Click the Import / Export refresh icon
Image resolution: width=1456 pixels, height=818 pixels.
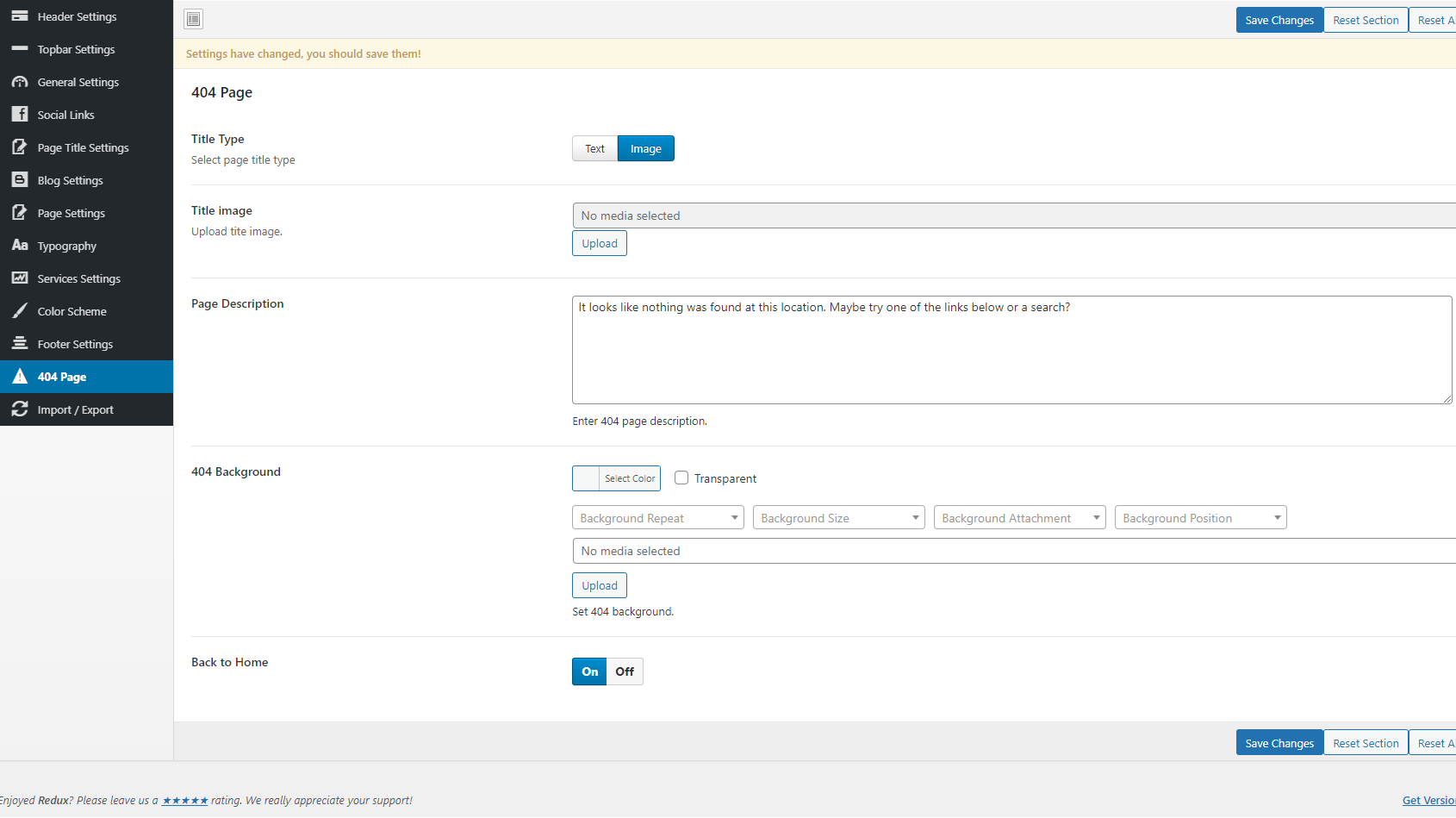point(20,409)
